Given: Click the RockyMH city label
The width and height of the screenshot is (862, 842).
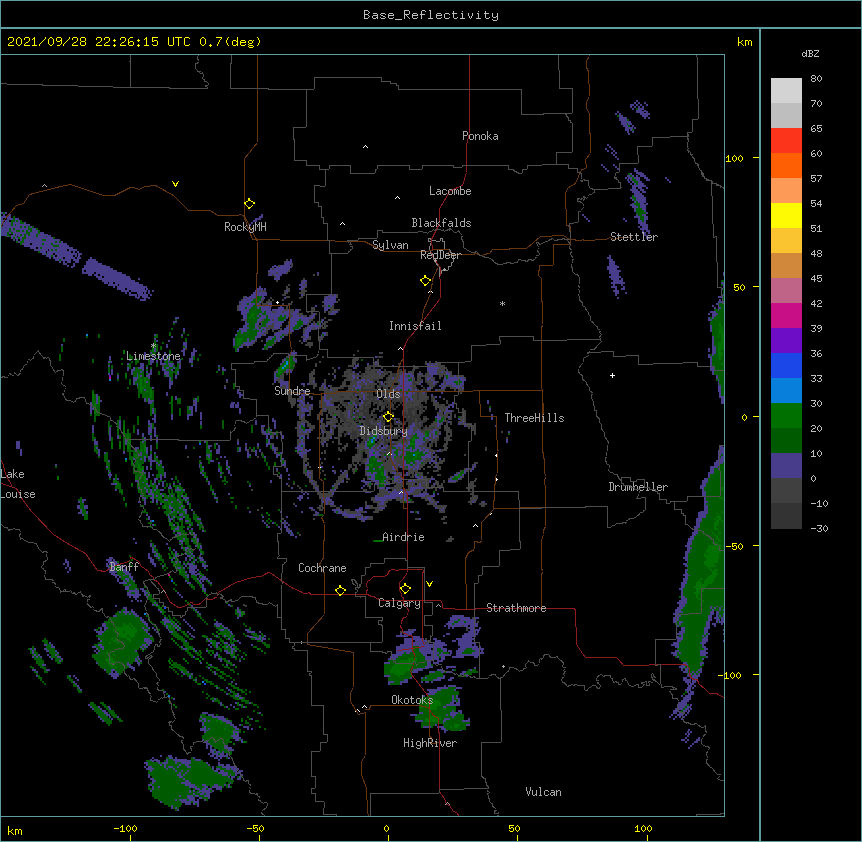Looking at the screenshot, I should coord(245,227).
